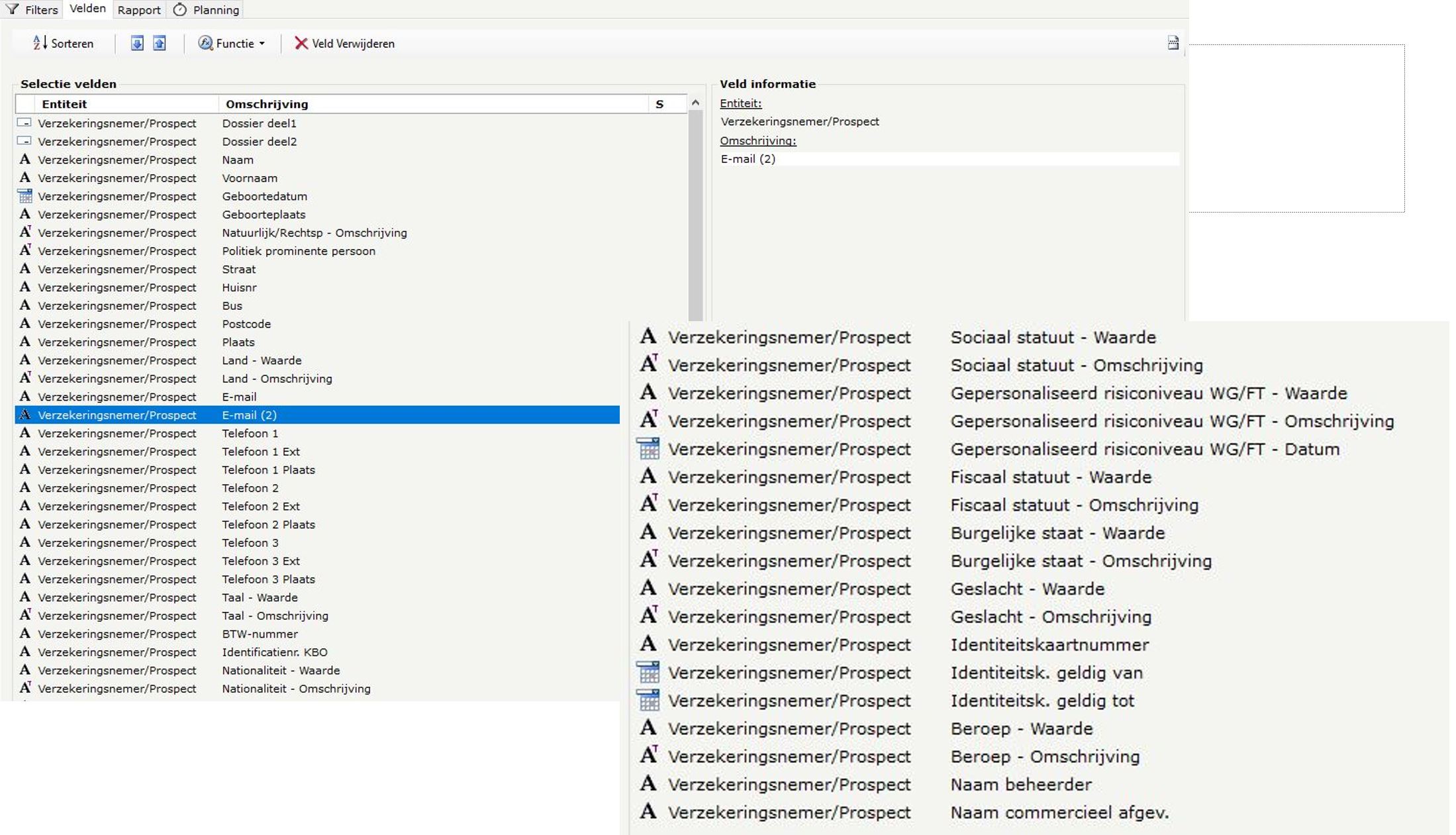
Task: Click the Dossier deel1 row icon
Action: pos(24,123)
